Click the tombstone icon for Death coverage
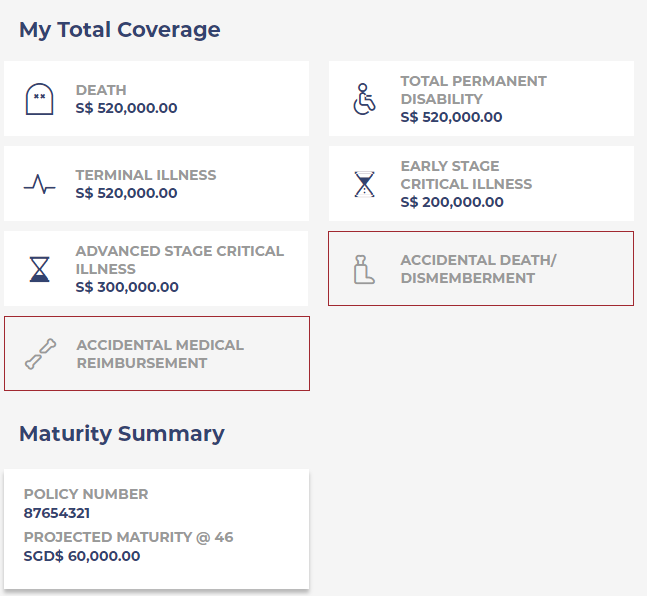Image resolution: width=647 pixels, height=596 pixels. [39, 99]
